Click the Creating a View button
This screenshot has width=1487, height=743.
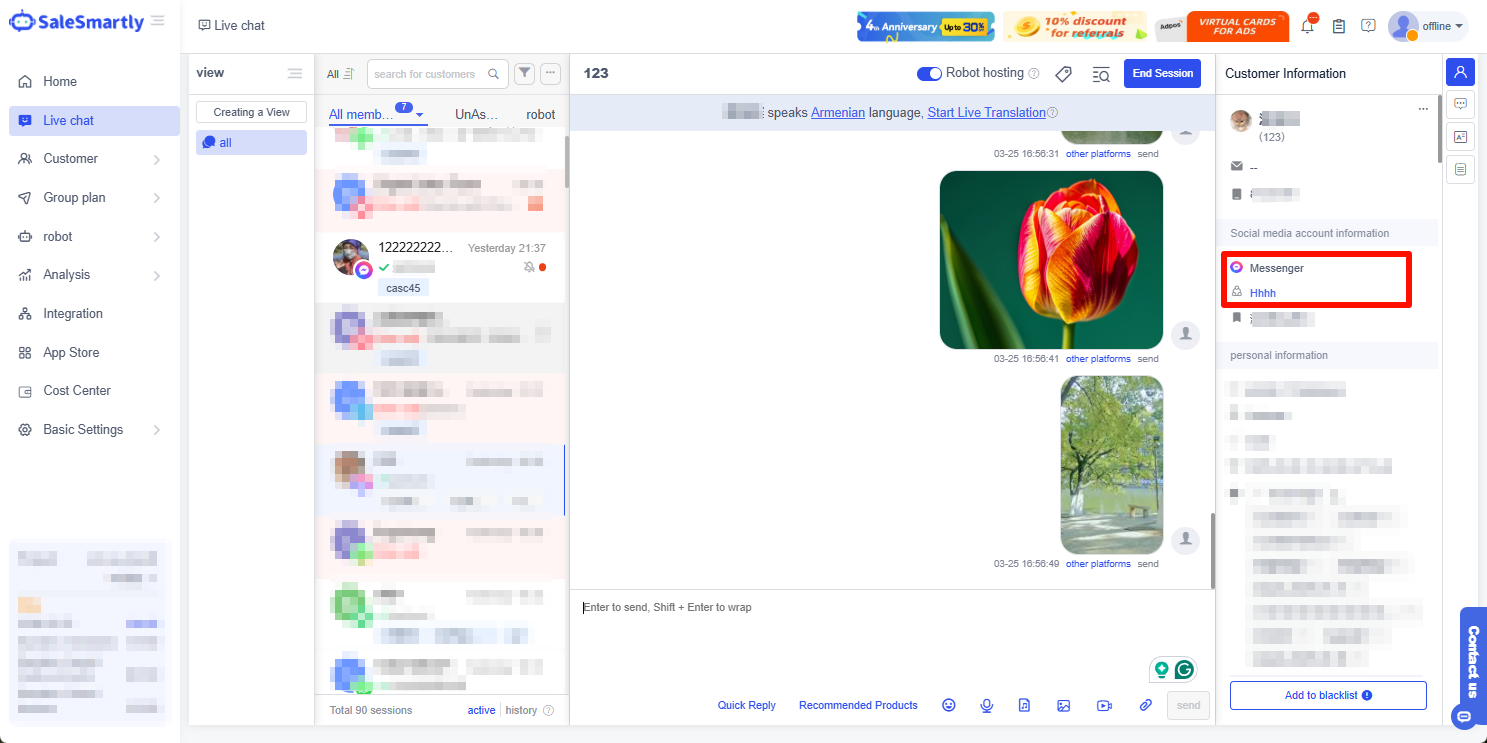[251, 112]
